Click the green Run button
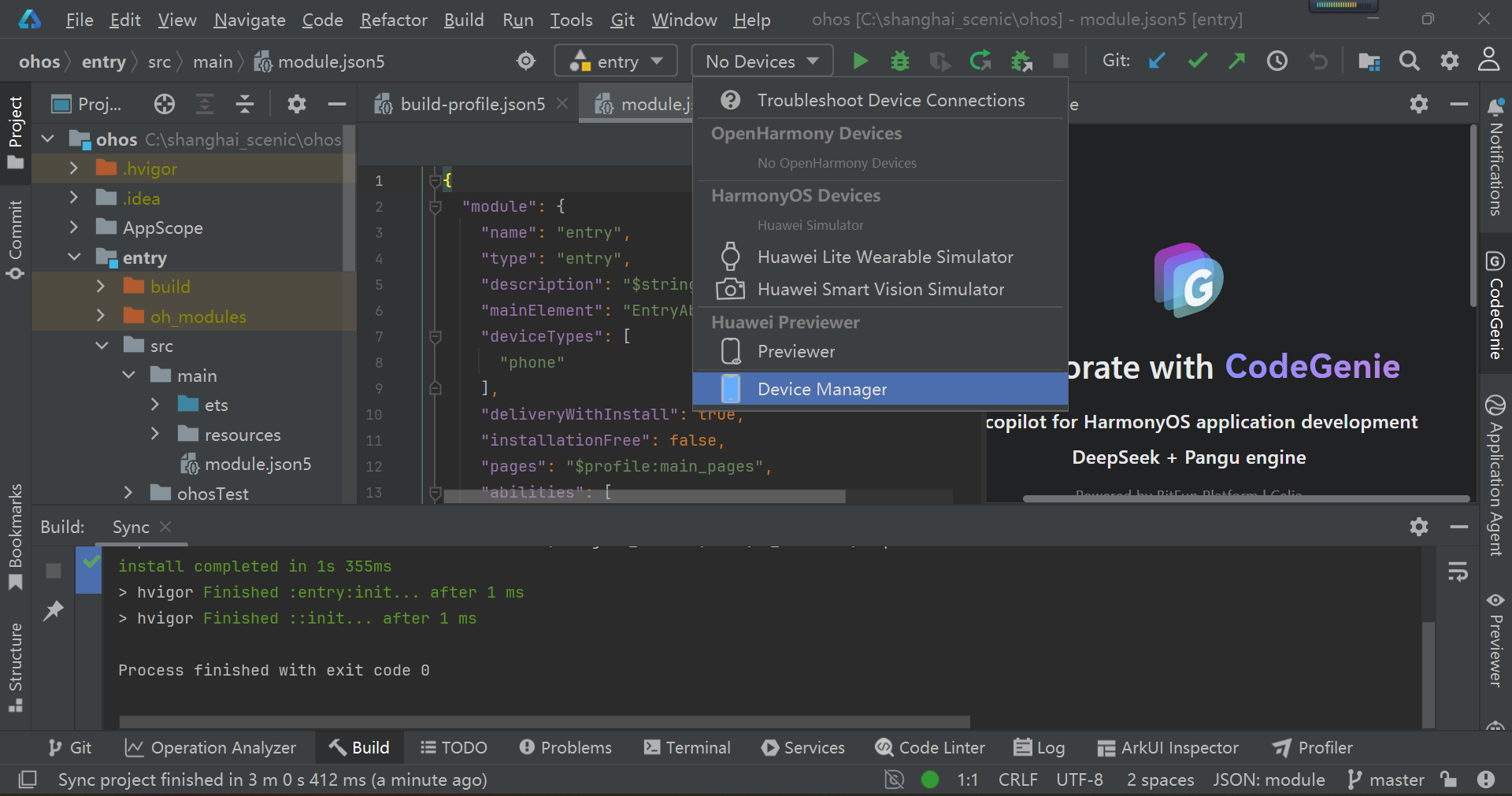 coord(860,61)
